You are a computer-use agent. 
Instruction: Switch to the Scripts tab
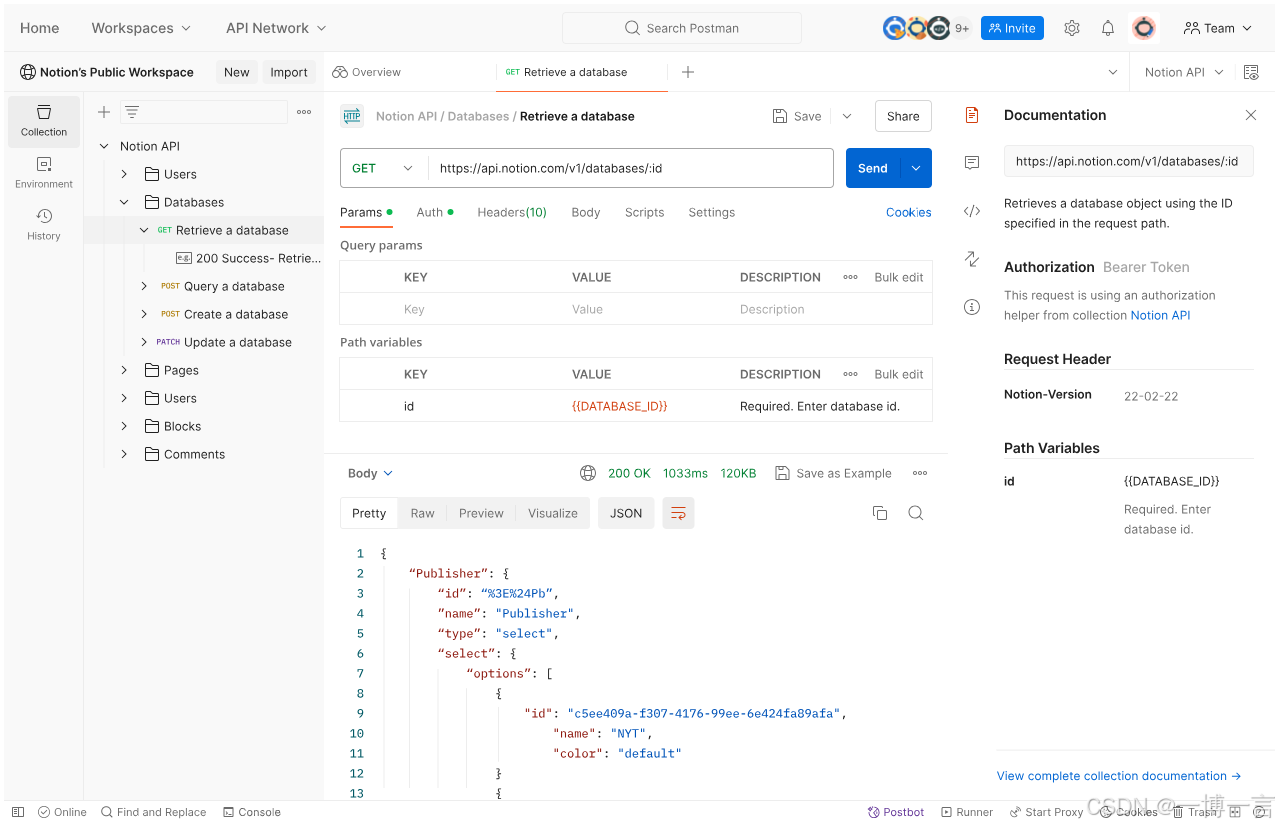[x=644, y=212]
